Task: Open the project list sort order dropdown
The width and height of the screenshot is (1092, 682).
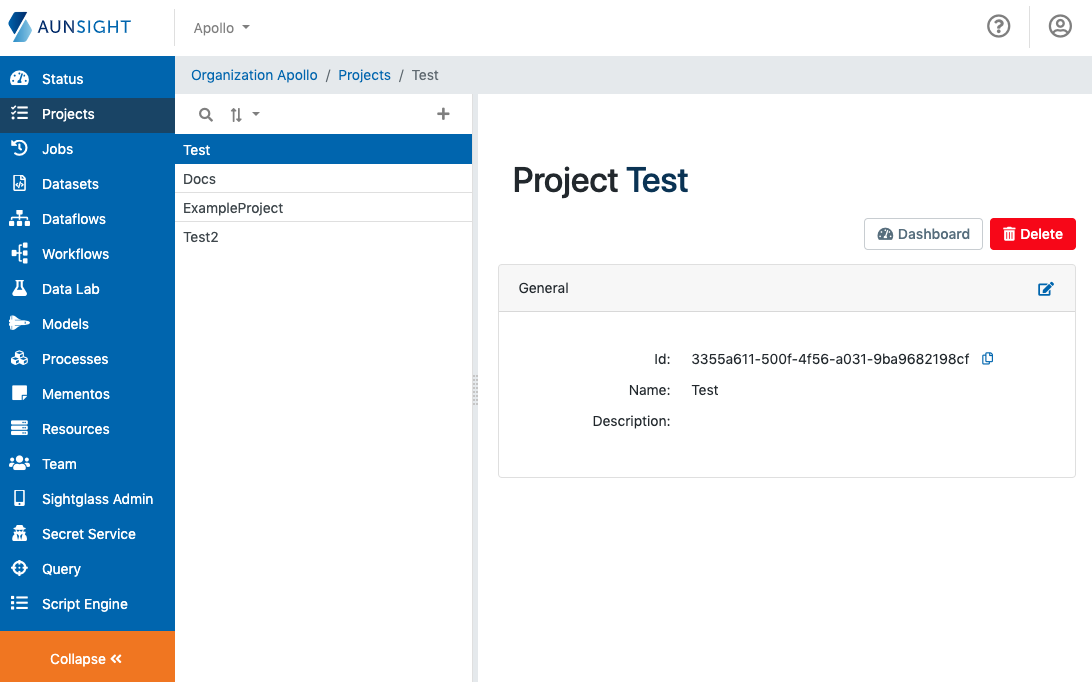Action: click(x=244, y=114)
